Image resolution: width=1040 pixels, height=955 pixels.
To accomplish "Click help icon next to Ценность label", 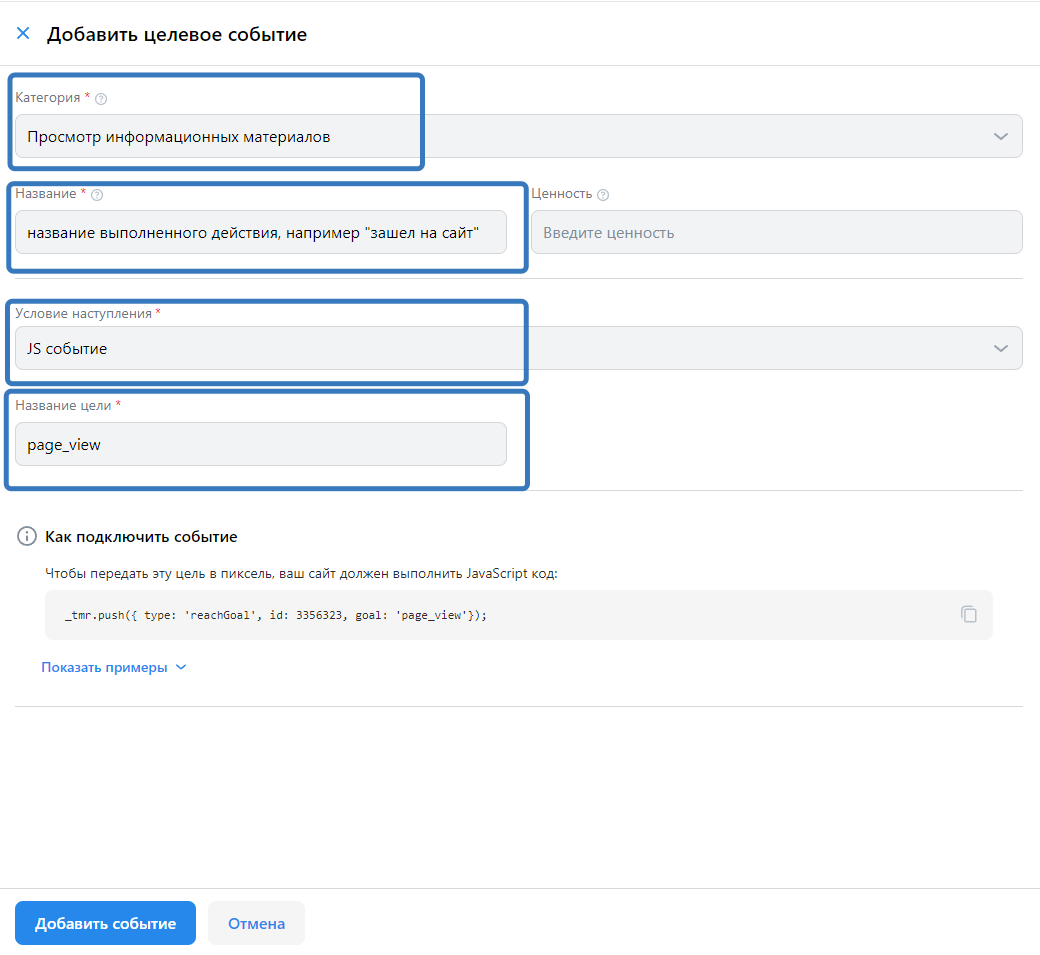I will point(603,195).
